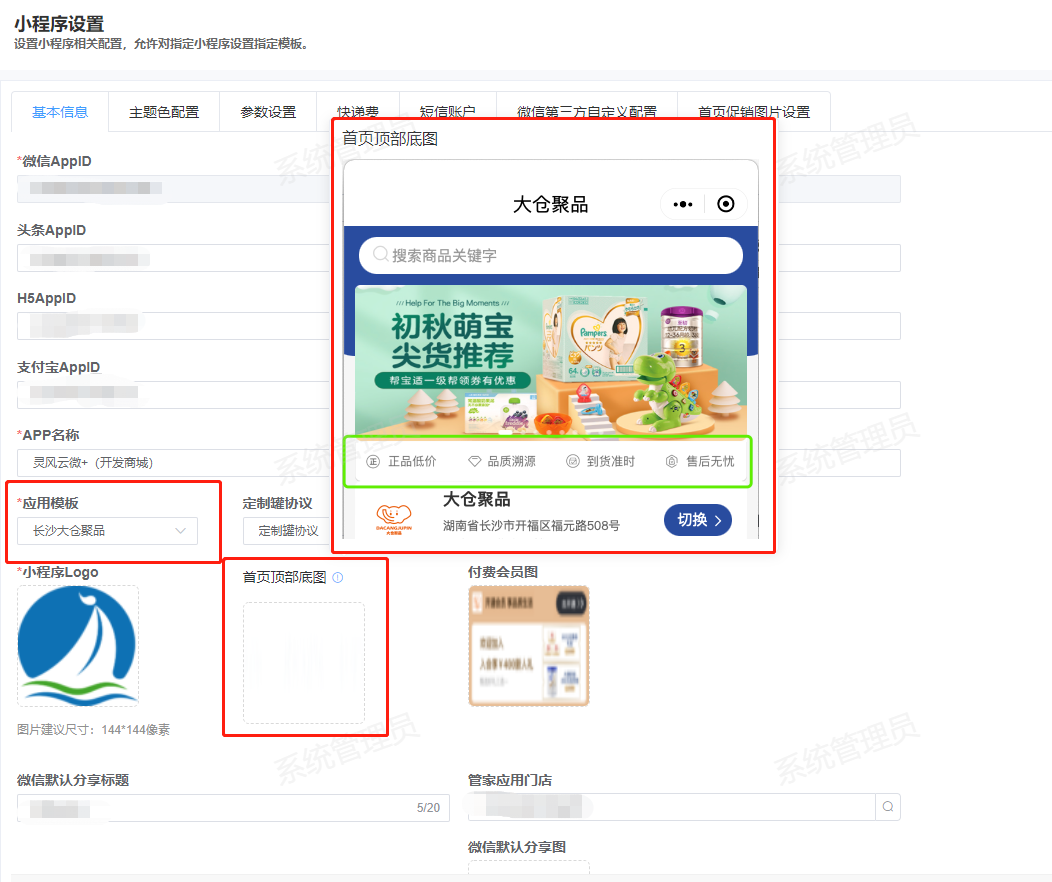Viewport: 1052px width, 882px height.
Task: Click the 微信默认分享标题 input
Action: pyautogui.click(x=233, y=808)
